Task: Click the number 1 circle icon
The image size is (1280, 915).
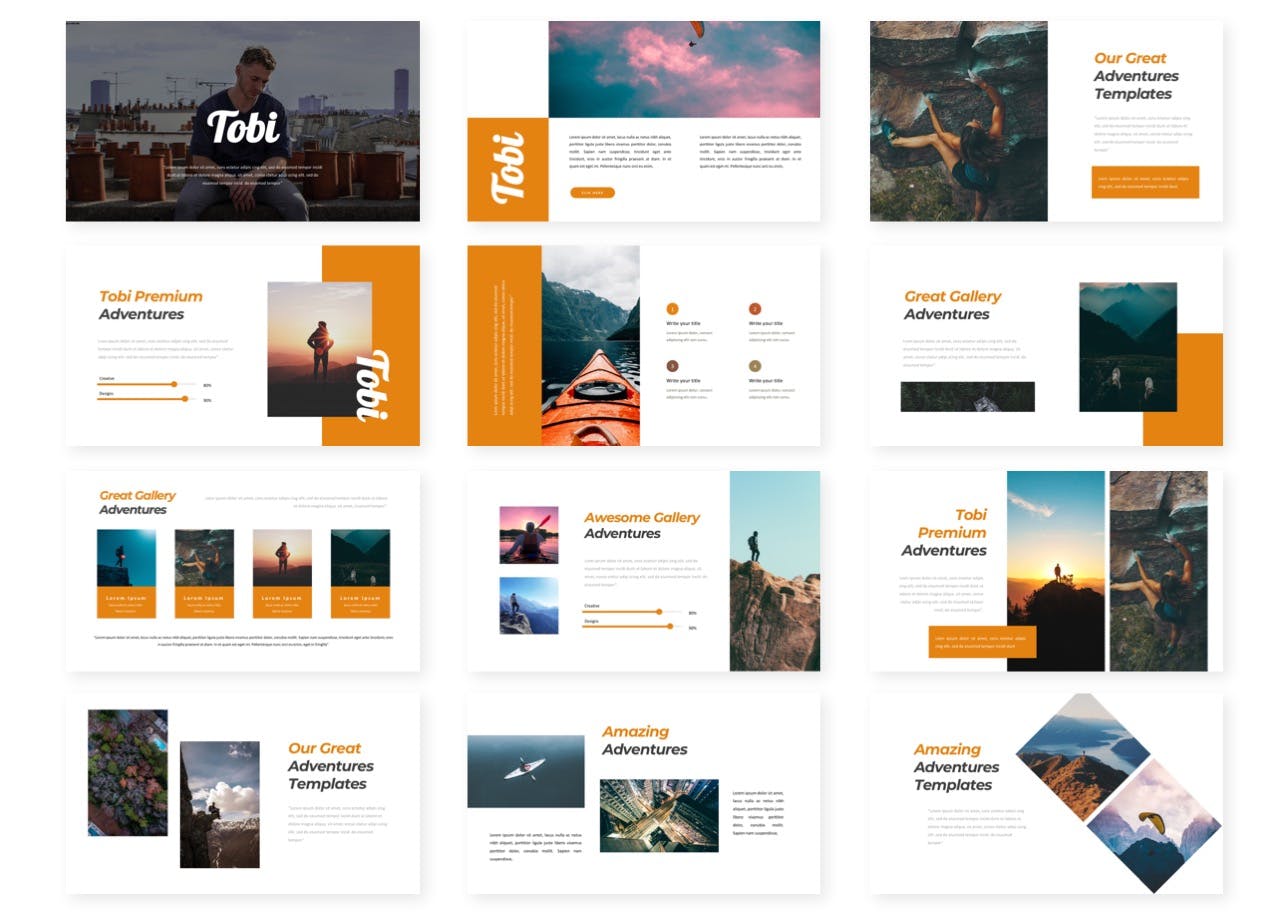Action: [x=672, y=309]
